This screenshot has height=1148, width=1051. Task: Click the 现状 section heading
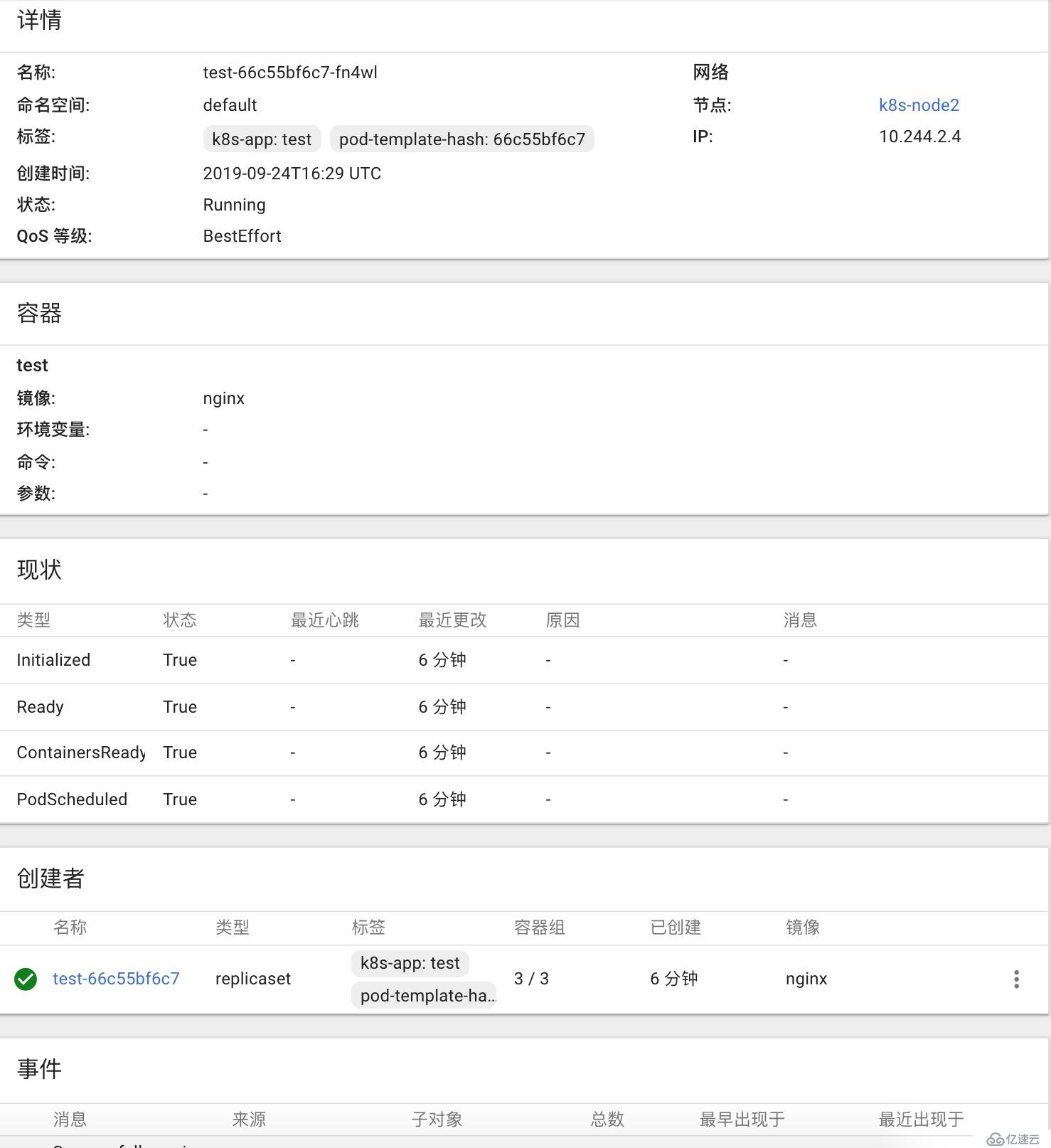39,570
